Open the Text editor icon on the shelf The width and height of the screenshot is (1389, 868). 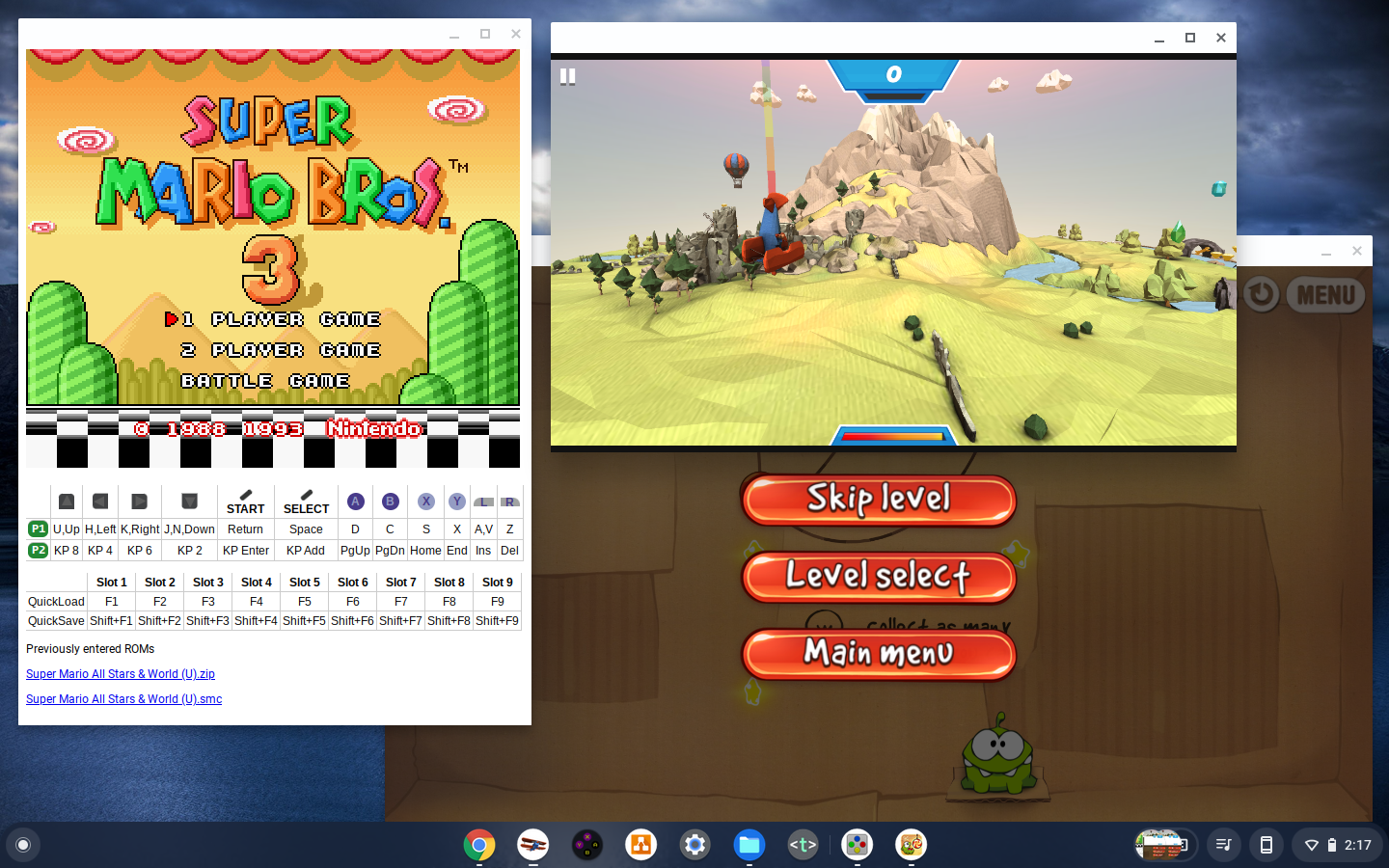(803, 845)
